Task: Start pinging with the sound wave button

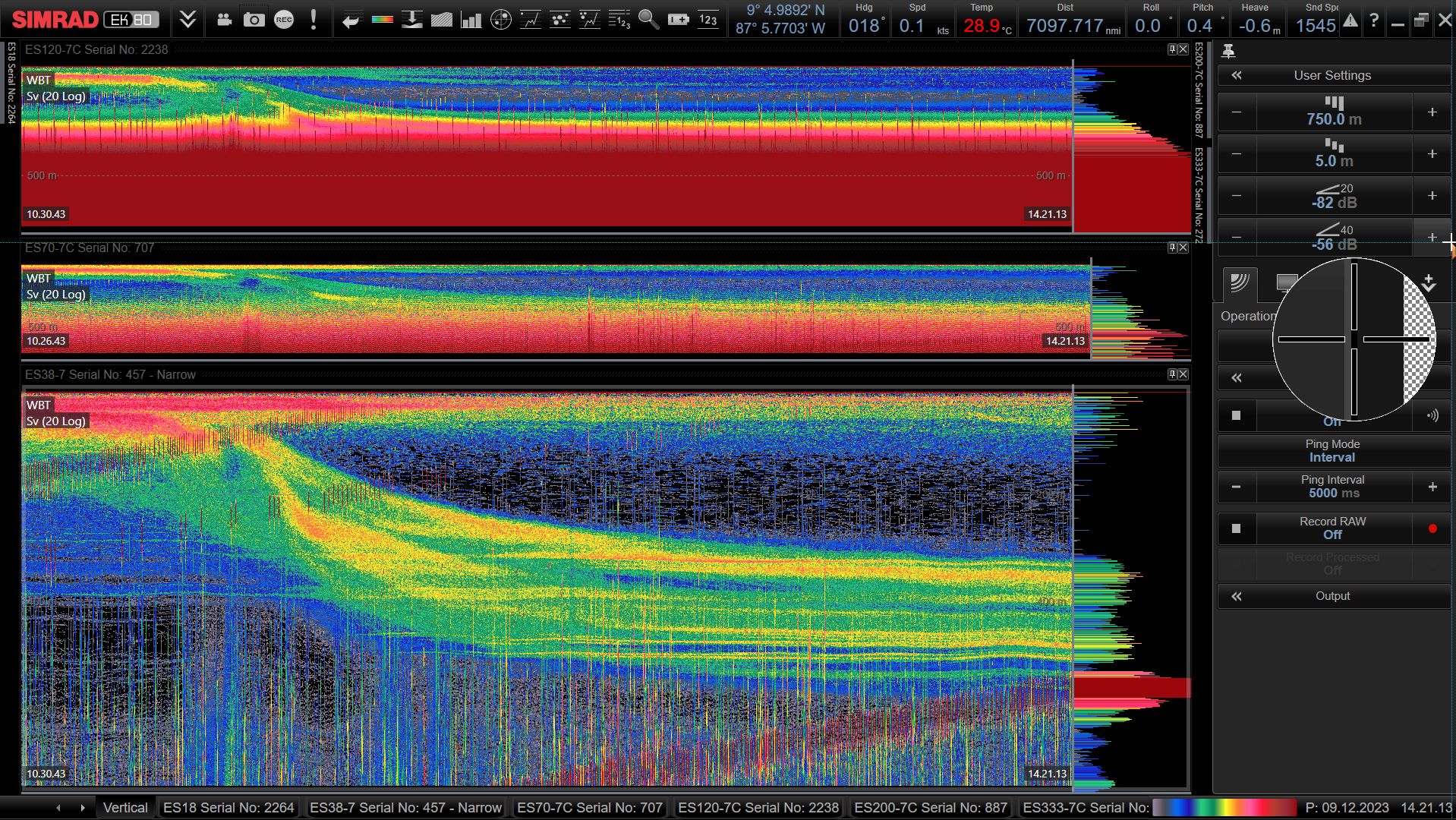Action: coord(1432,415)
